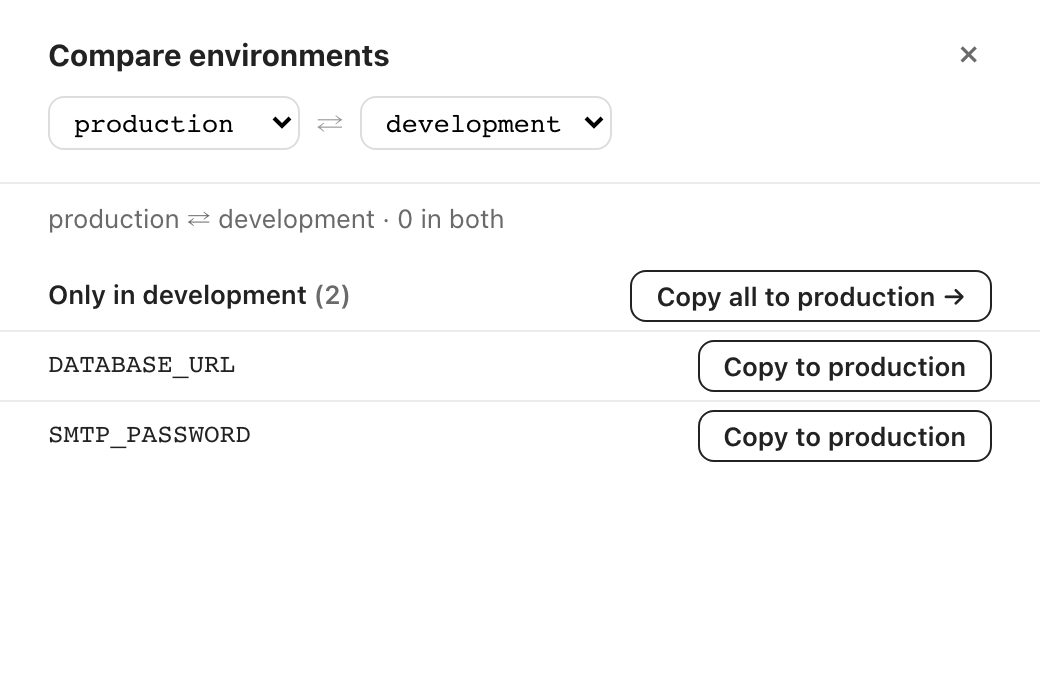This screenshot has height=700, width=1040.
Task: Click the Compare environments title
Action: coord(219,56)
